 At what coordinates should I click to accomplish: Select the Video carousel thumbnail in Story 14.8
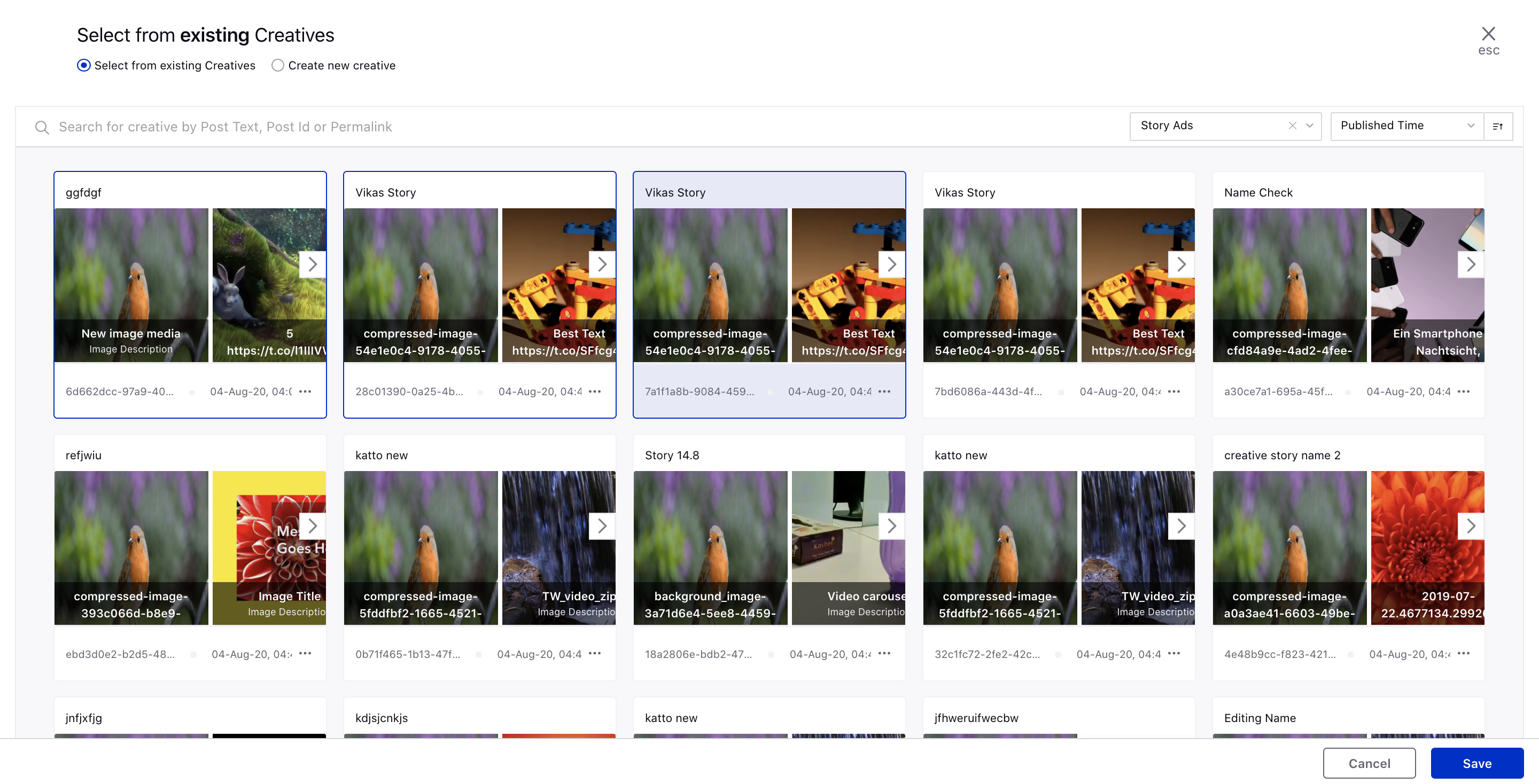(849, 547)
